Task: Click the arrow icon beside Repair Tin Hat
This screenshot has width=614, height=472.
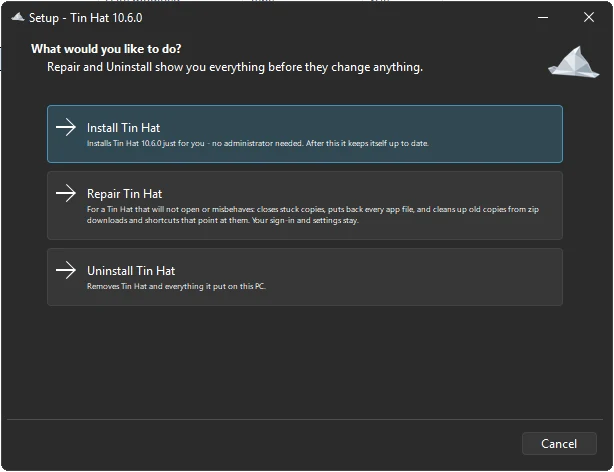Action: pos(66,193)
